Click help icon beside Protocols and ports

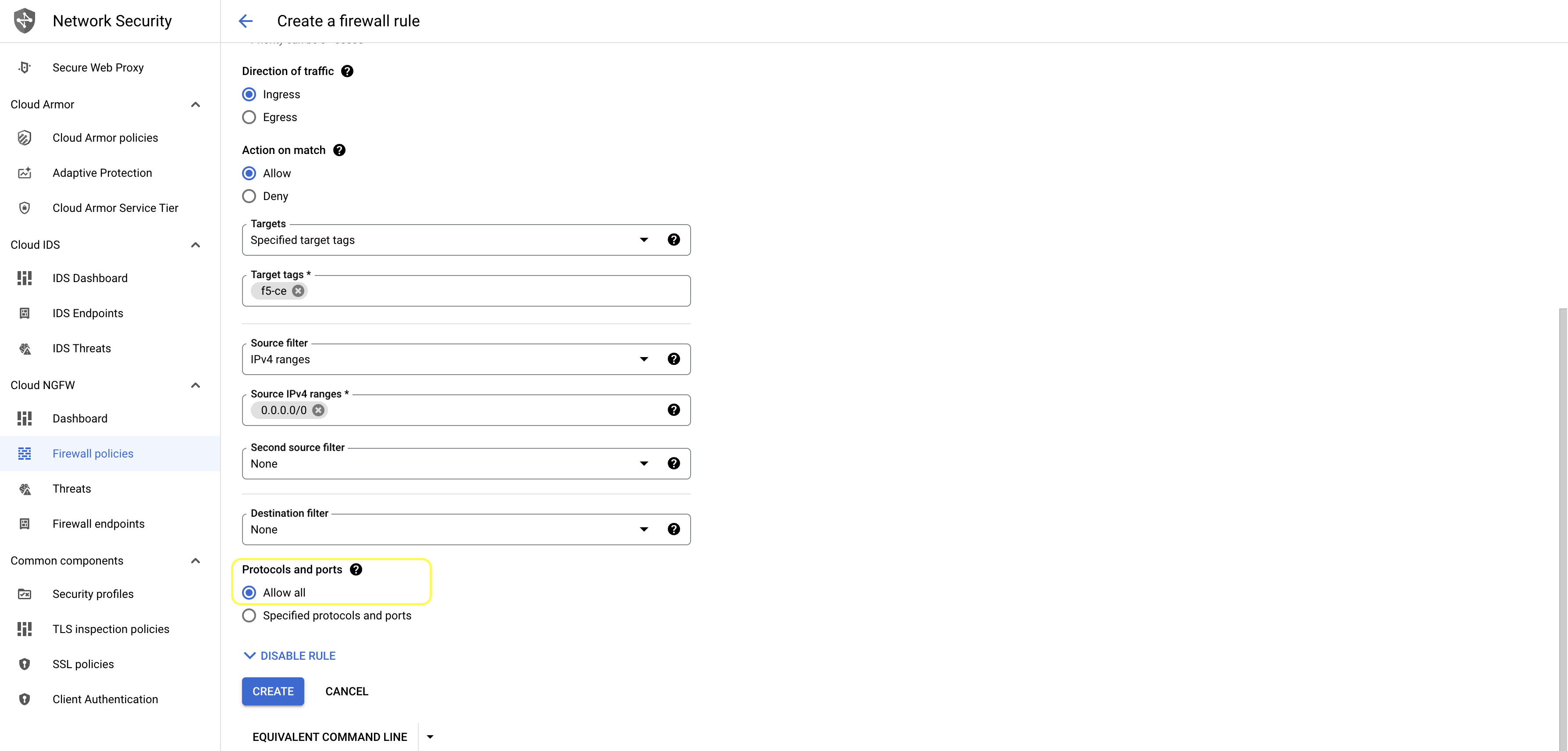click(356, 569)
